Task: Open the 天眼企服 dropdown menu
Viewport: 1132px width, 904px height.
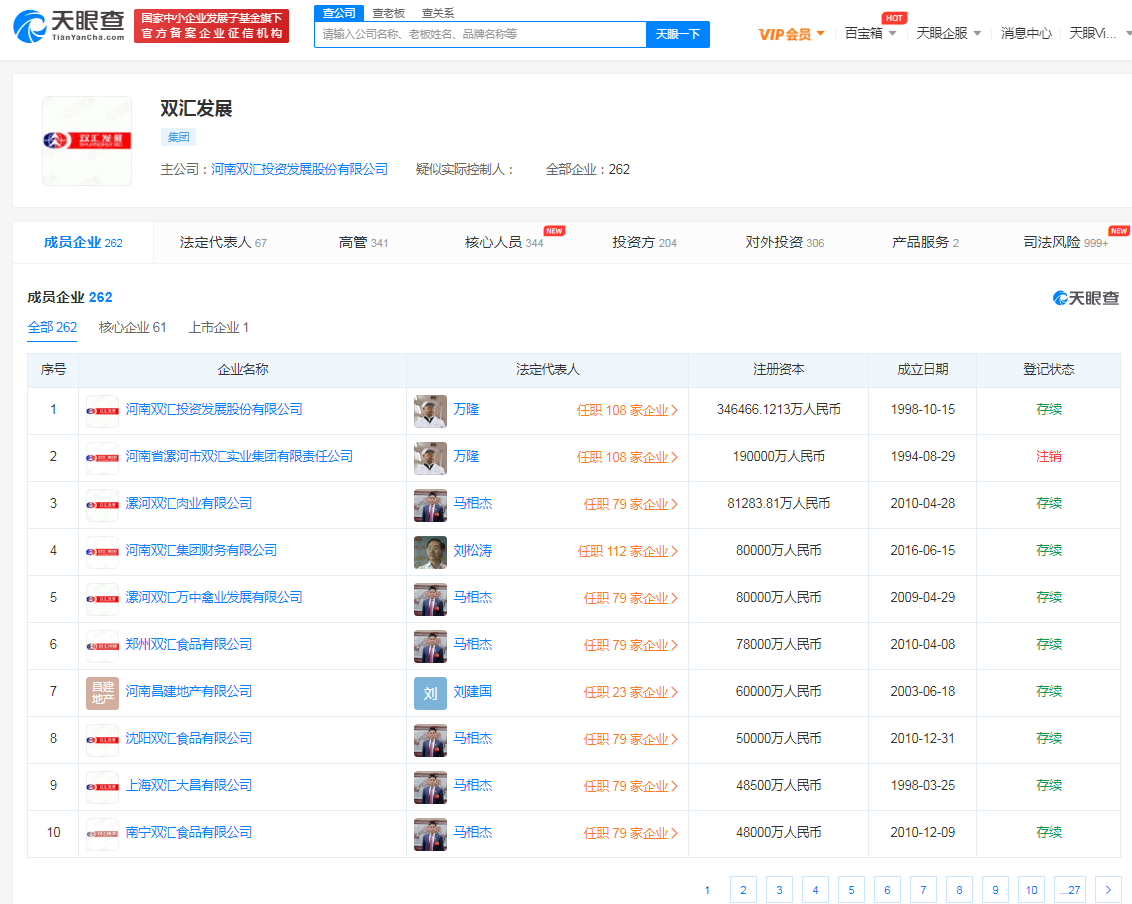Action: coord(948,33)
